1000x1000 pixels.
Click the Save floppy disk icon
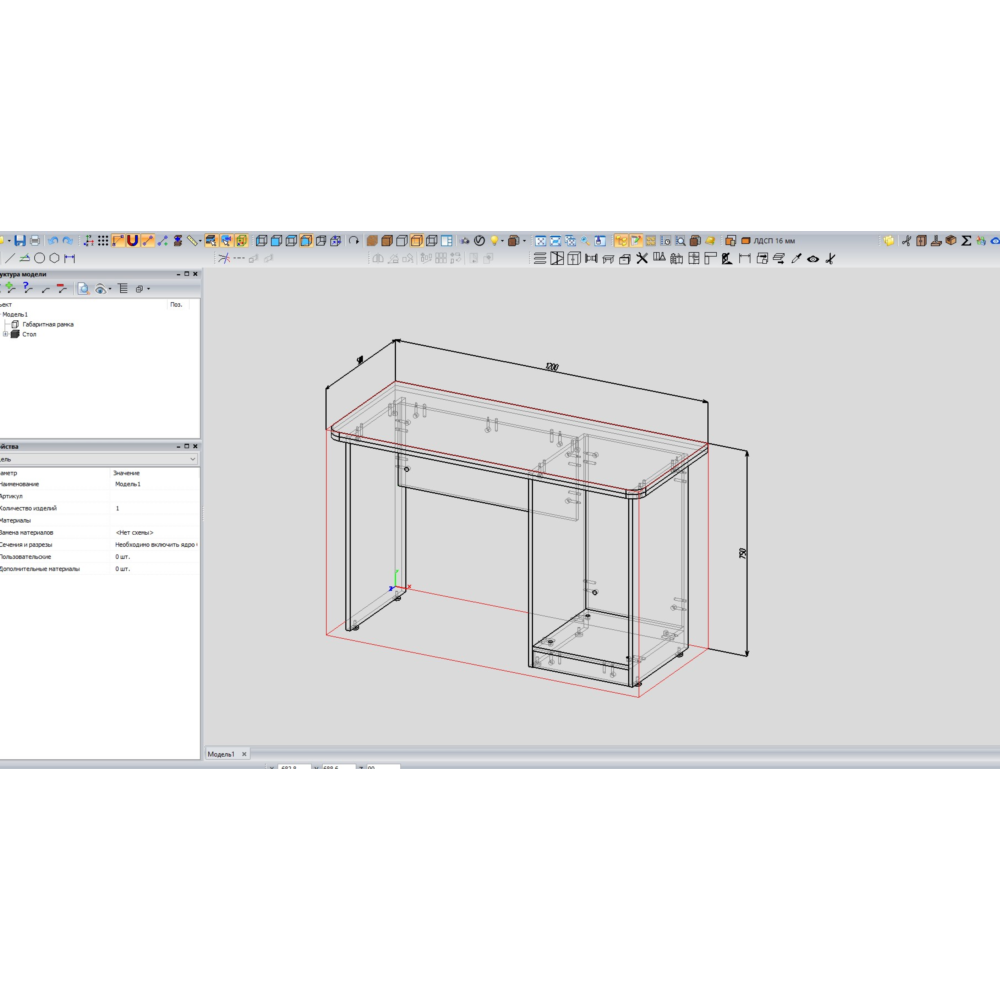(20, 241)
